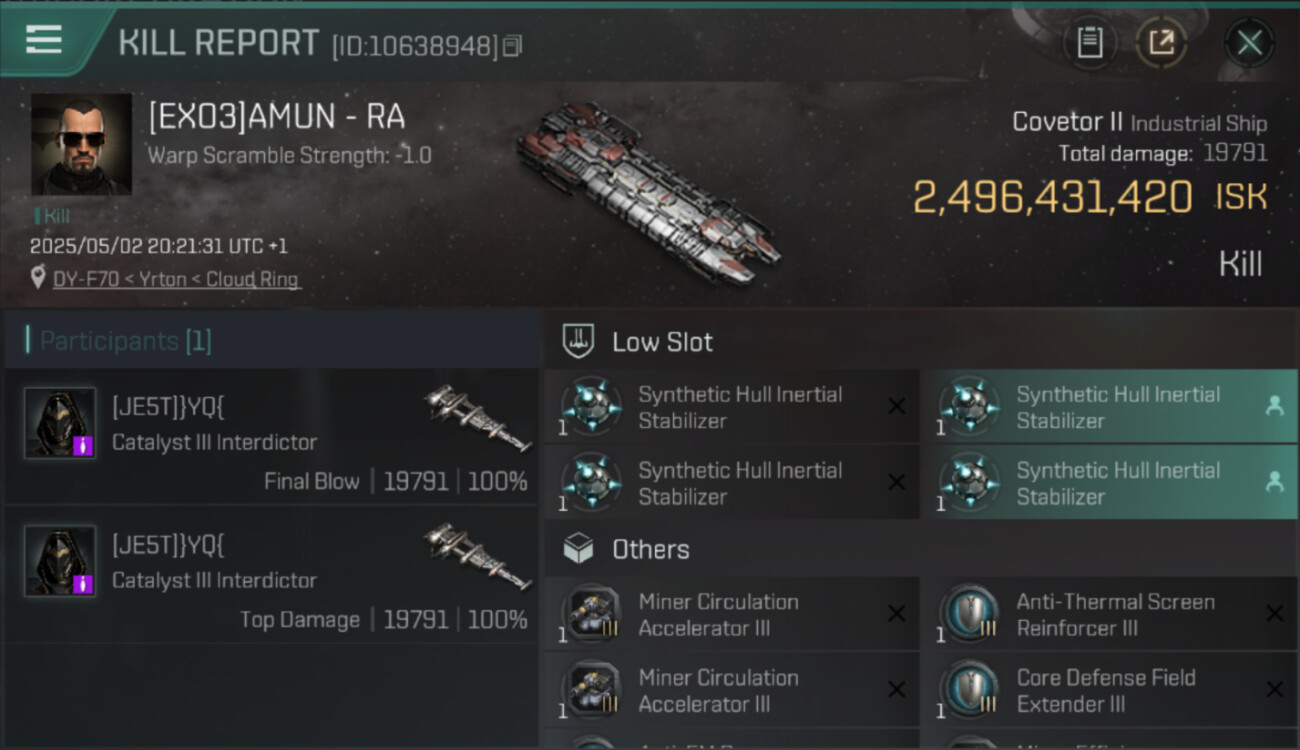The height and width of the screenshot is (750, 1300).
Task: Click the Others section header
Action: pyautogui.click(x=650, y=549)
